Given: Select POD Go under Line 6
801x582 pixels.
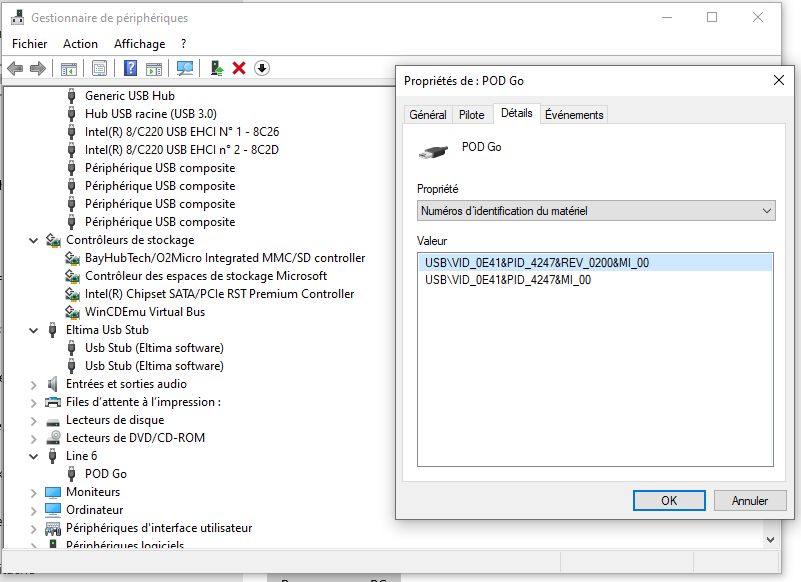Looking at the screenshot, I should tap(105, 474).
